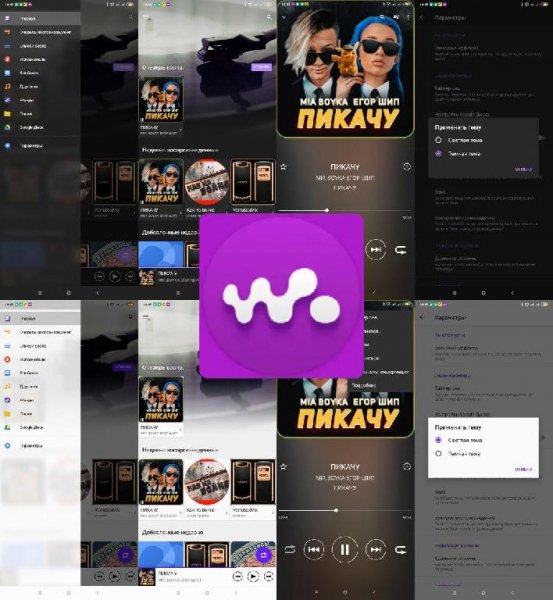Screen dimensions: 553x600
Task: Skip to next track in top player
Action: point(376,249)
